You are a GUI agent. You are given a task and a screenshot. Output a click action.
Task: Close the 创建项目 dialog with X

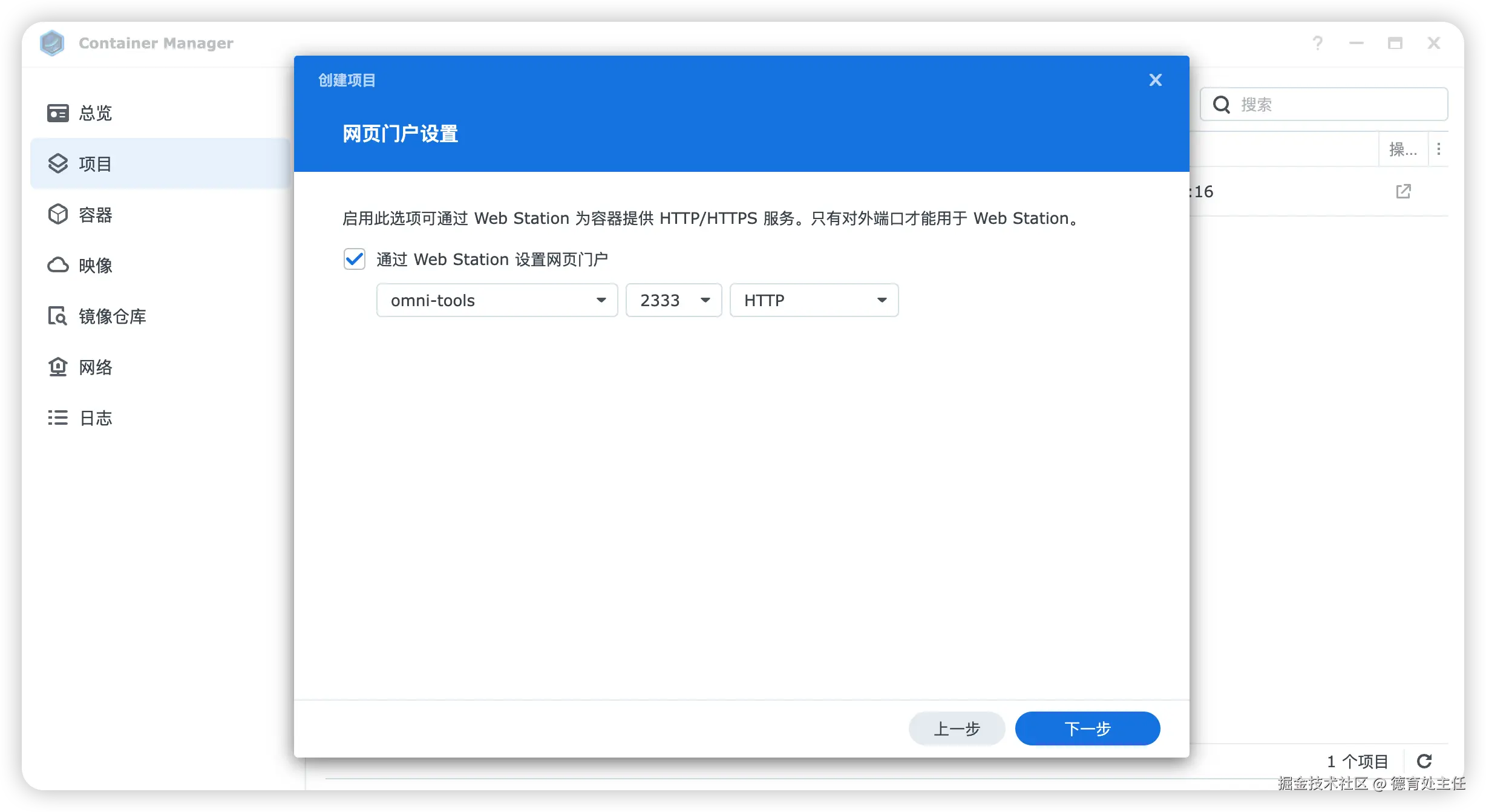1155,80
